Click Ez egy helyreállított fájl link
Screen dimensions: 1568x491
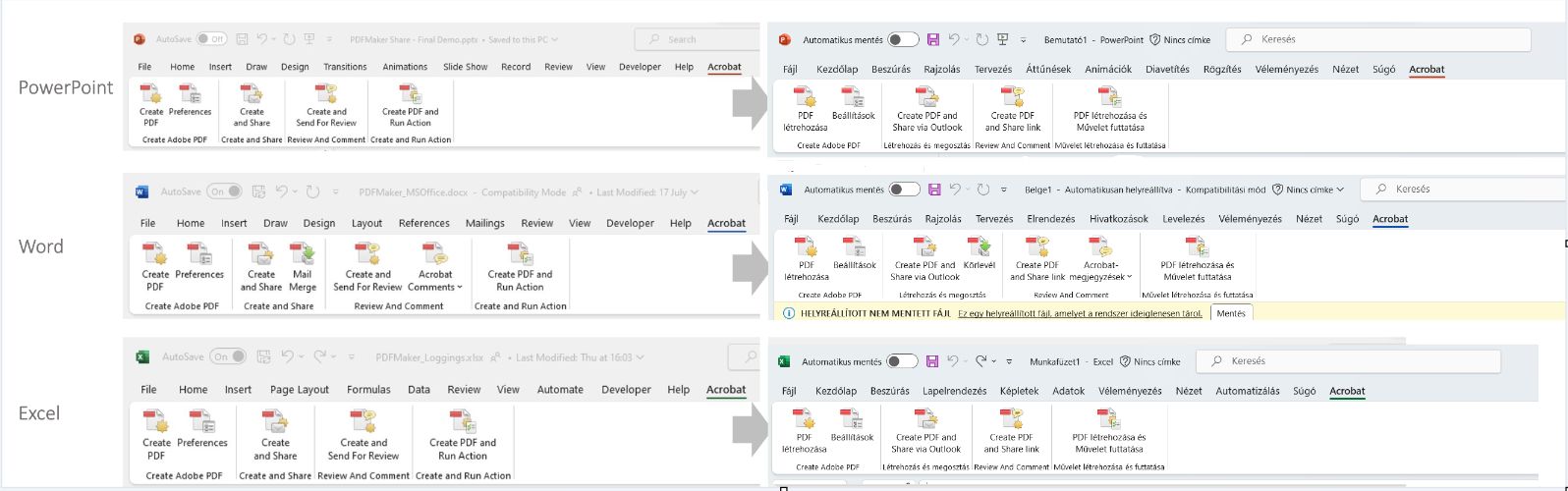[1080, 313]
